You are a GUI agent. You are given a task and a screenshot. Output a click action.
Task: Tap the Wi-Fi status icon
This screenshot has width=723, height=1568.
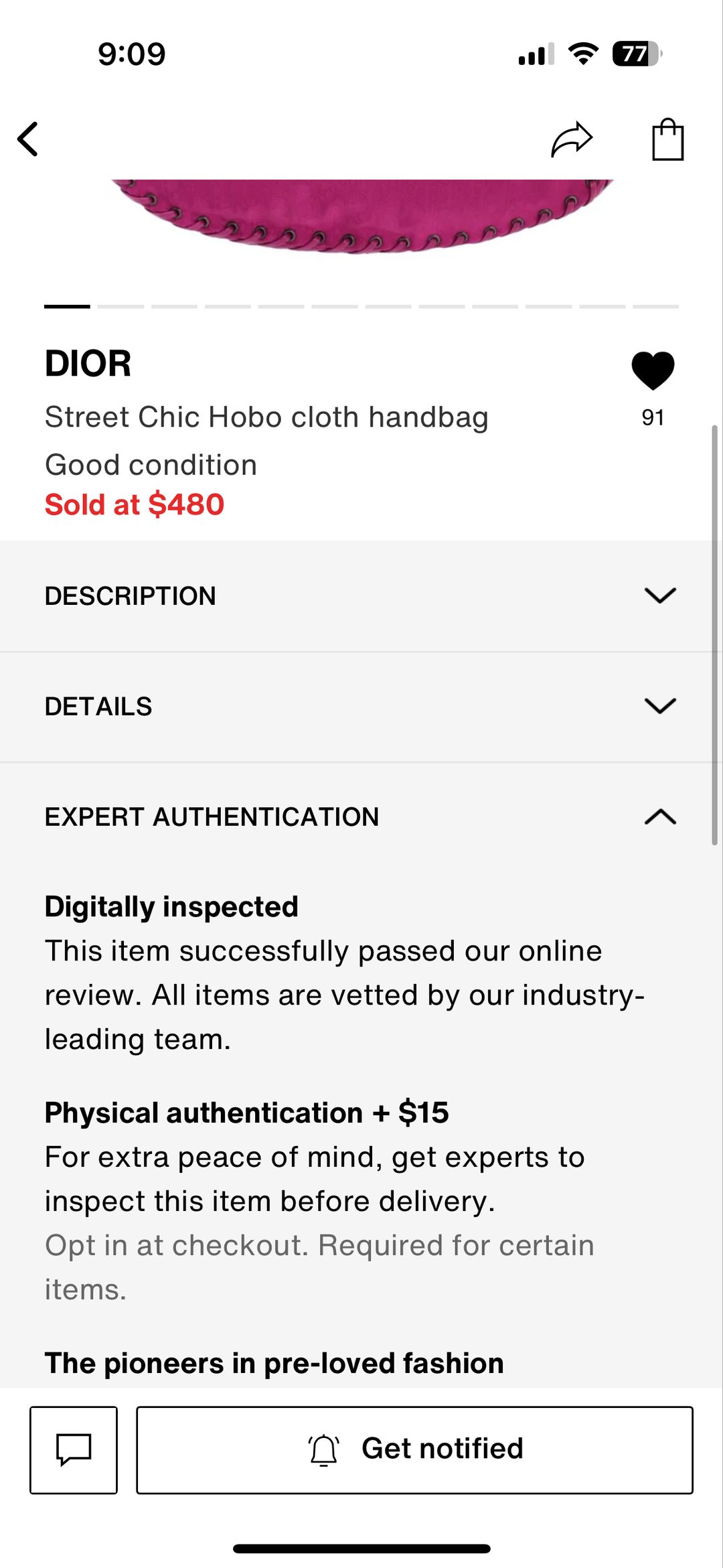[583, 54]
